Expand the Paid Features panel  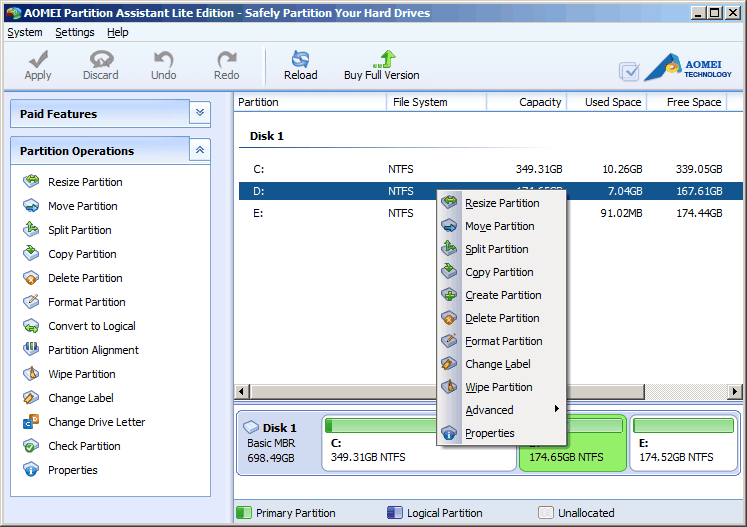(200, 113)
